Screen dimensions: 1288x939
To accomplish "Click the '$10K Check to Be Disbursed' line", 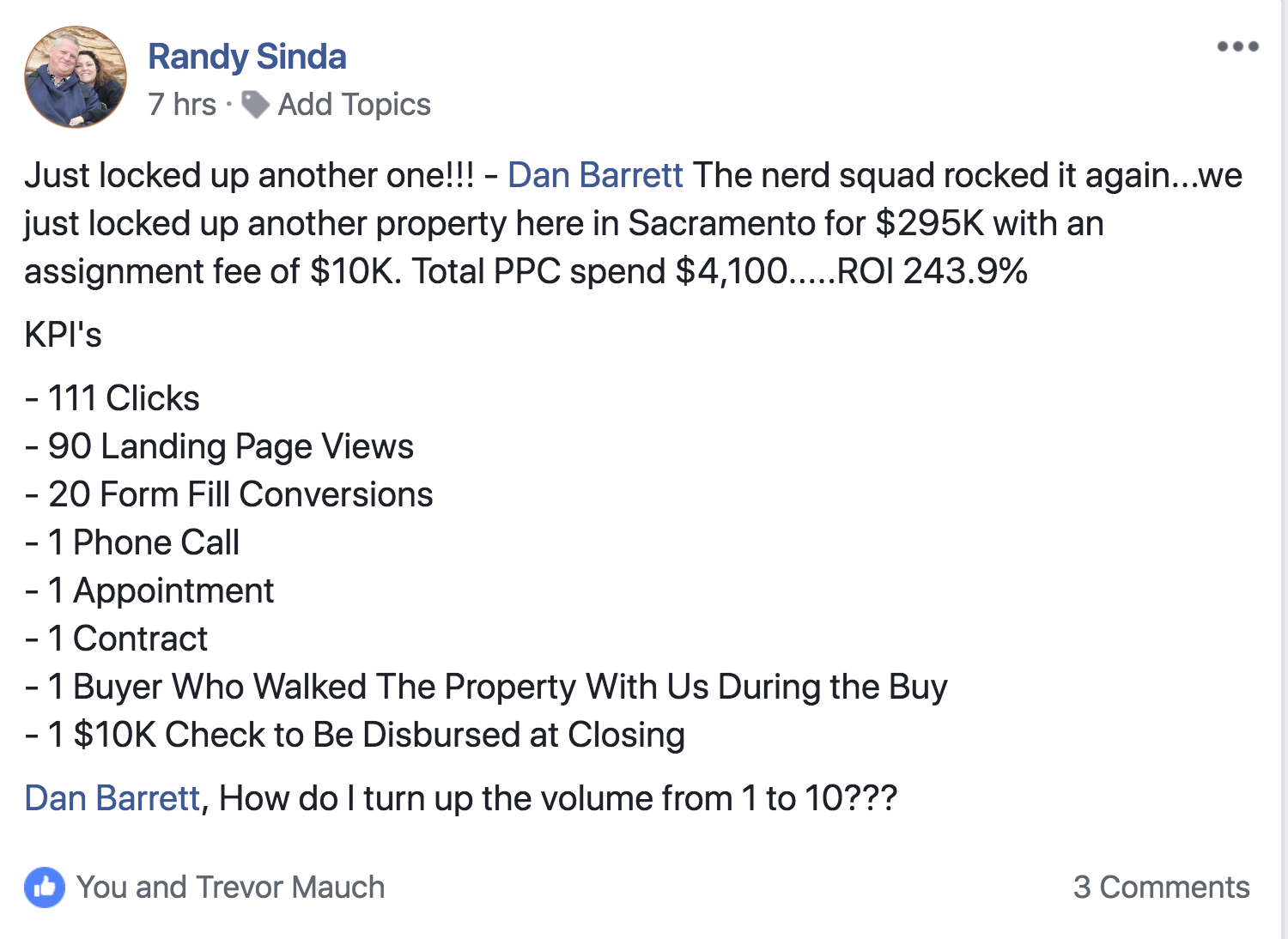I will [x=355, y=735].
